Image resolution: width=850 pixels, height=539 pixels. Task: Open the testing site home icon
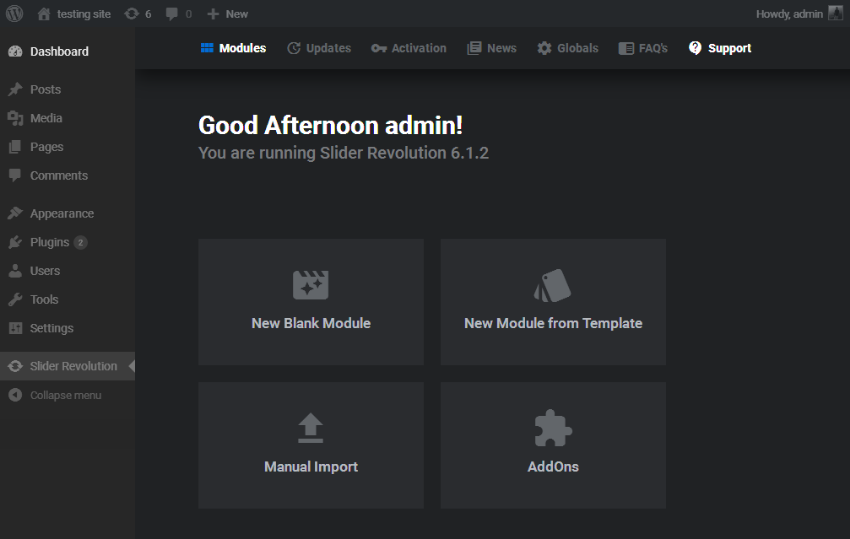44,14
